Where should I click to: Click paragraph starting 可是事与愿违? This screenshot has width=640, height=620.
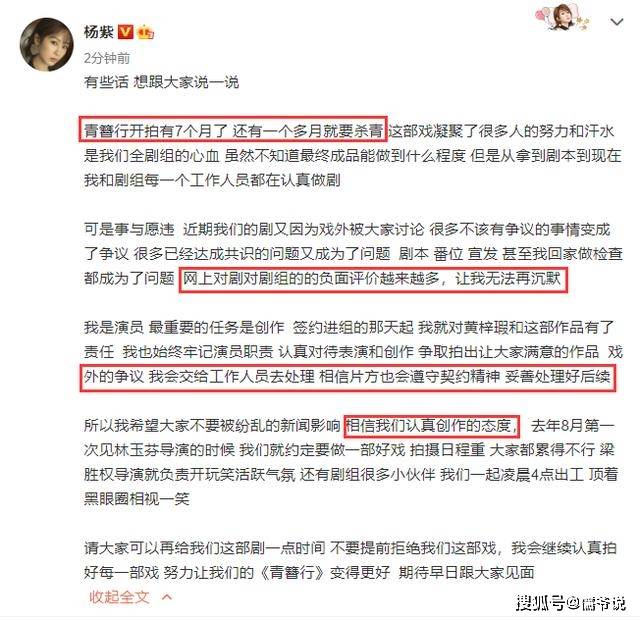pyautogui.click(x=353, y=254)
